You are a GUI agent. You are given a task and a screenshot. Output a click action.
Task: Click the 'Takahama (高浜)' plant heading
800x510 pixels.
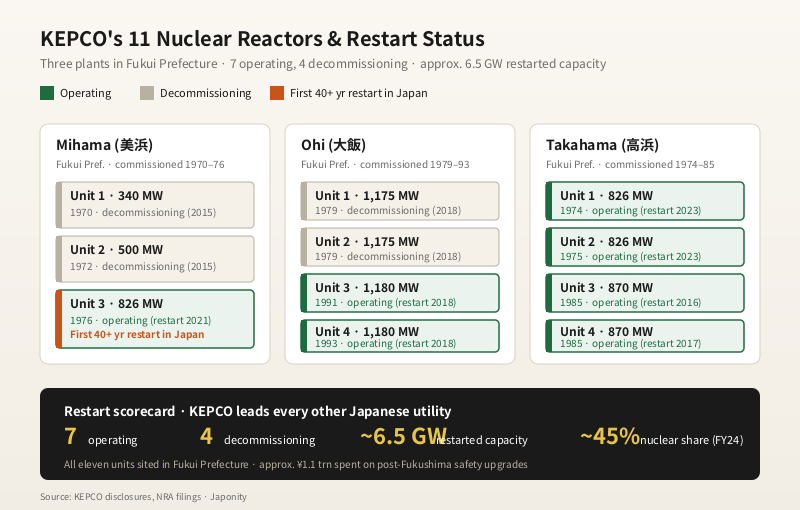pyautogui.click(x=602, y=145)
